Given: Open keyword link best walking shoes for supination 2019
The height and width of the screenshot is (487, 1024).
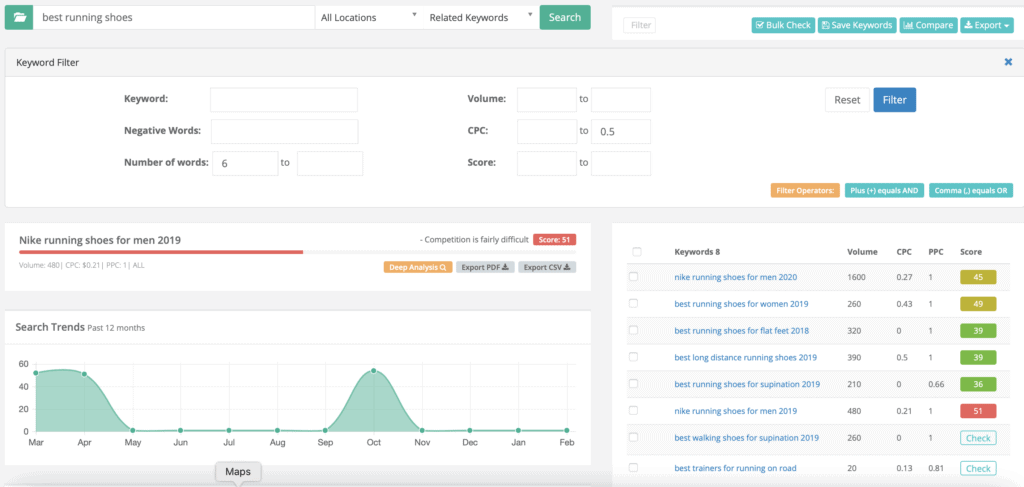Looking at the screenshot, I should (x=746, y=437).
